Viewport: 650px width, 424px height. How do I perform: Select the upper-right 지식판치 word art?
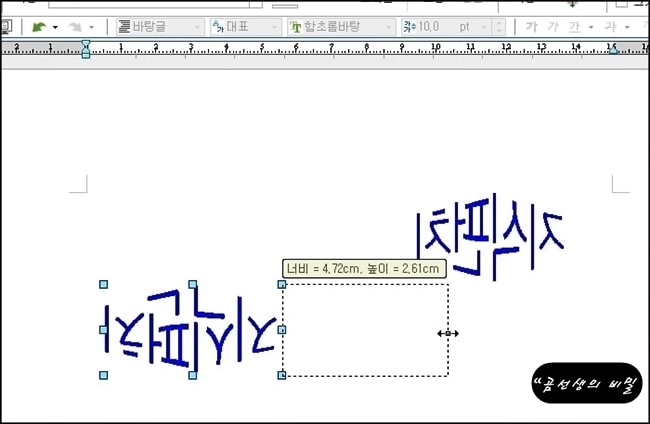click(490, 235)
